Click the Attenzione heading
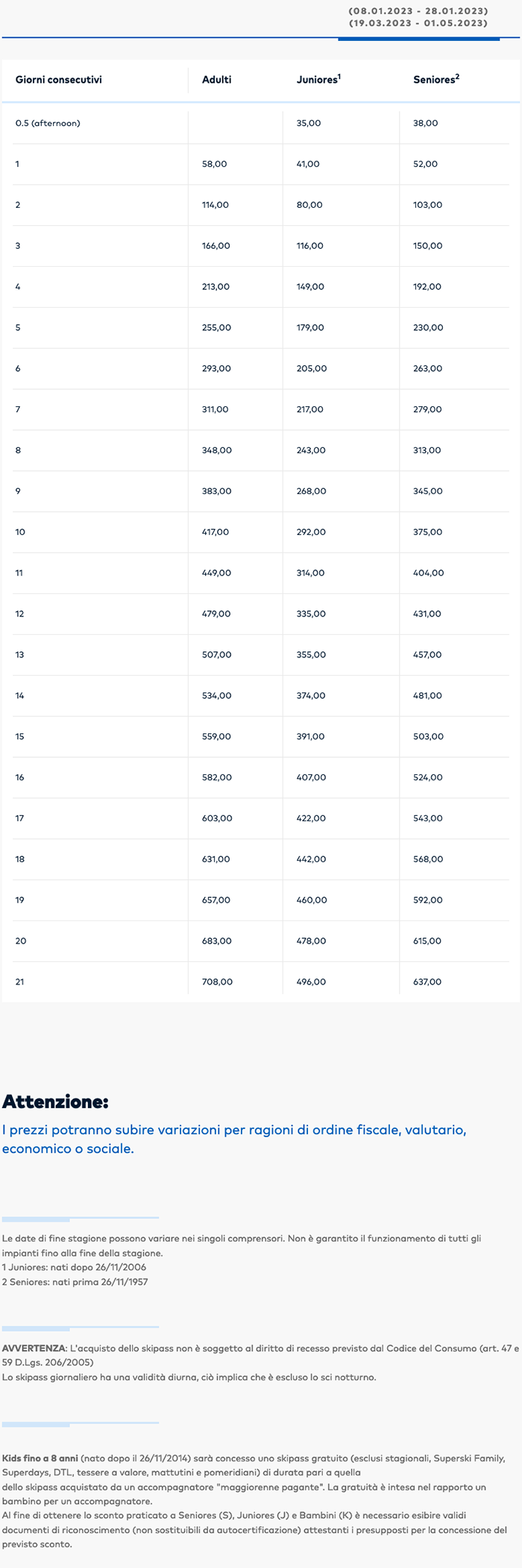522x1568 pixels. (x=55, y=1101)
